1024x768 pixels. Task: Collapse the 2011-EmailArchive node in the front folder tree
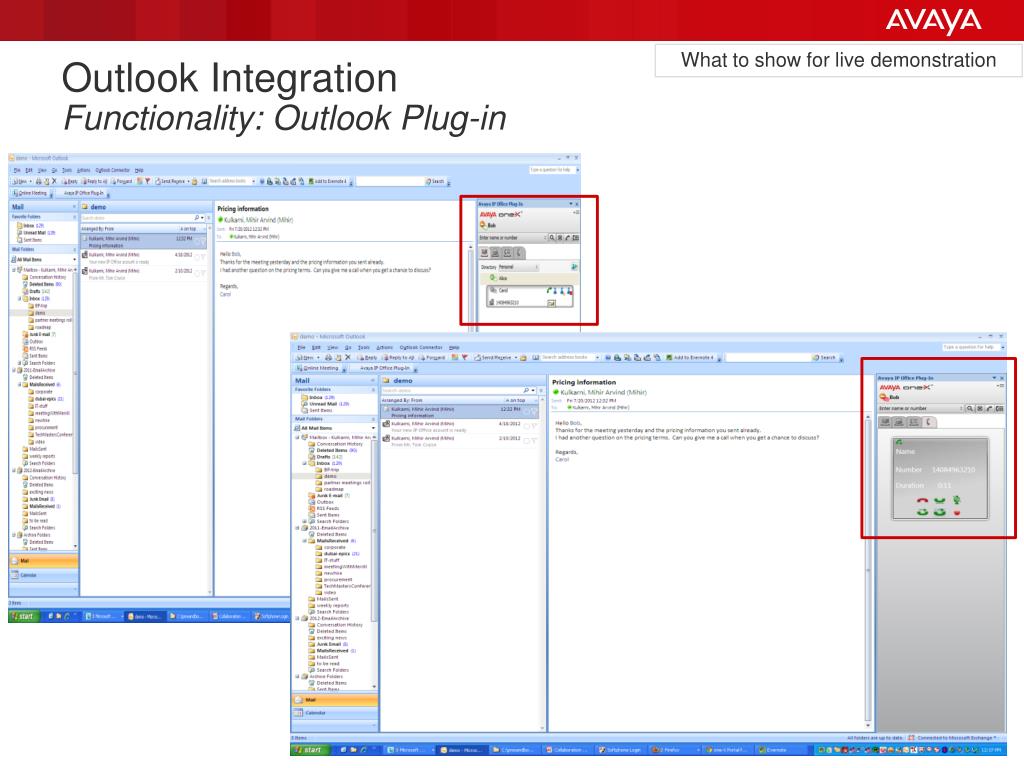tap(298, 528)
